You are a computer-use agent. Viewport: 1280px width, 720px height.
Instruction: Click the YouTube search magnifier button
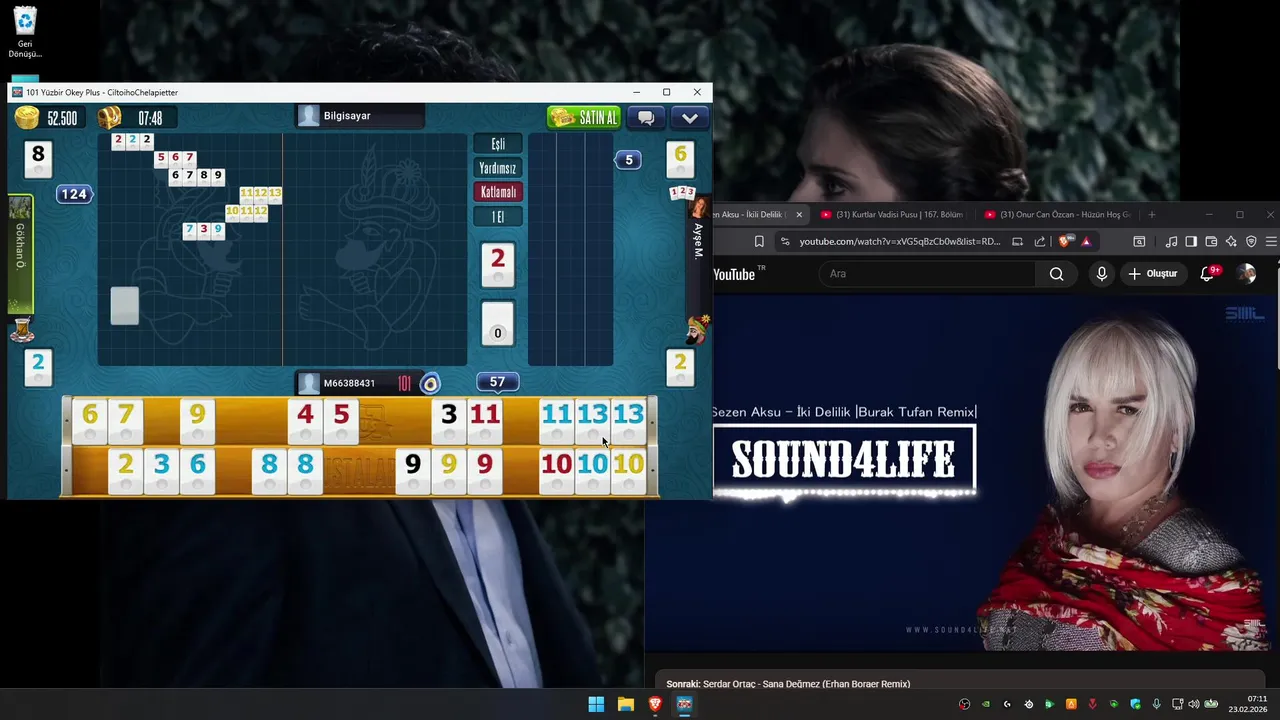tap(1056, 274)
